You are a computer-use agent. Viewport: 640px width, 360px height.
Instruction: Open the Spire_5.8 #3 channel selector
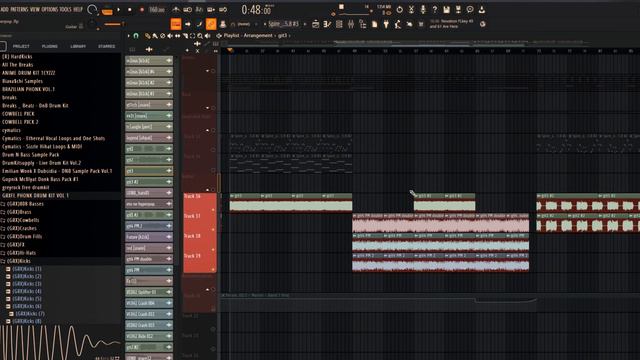point(284,24)
